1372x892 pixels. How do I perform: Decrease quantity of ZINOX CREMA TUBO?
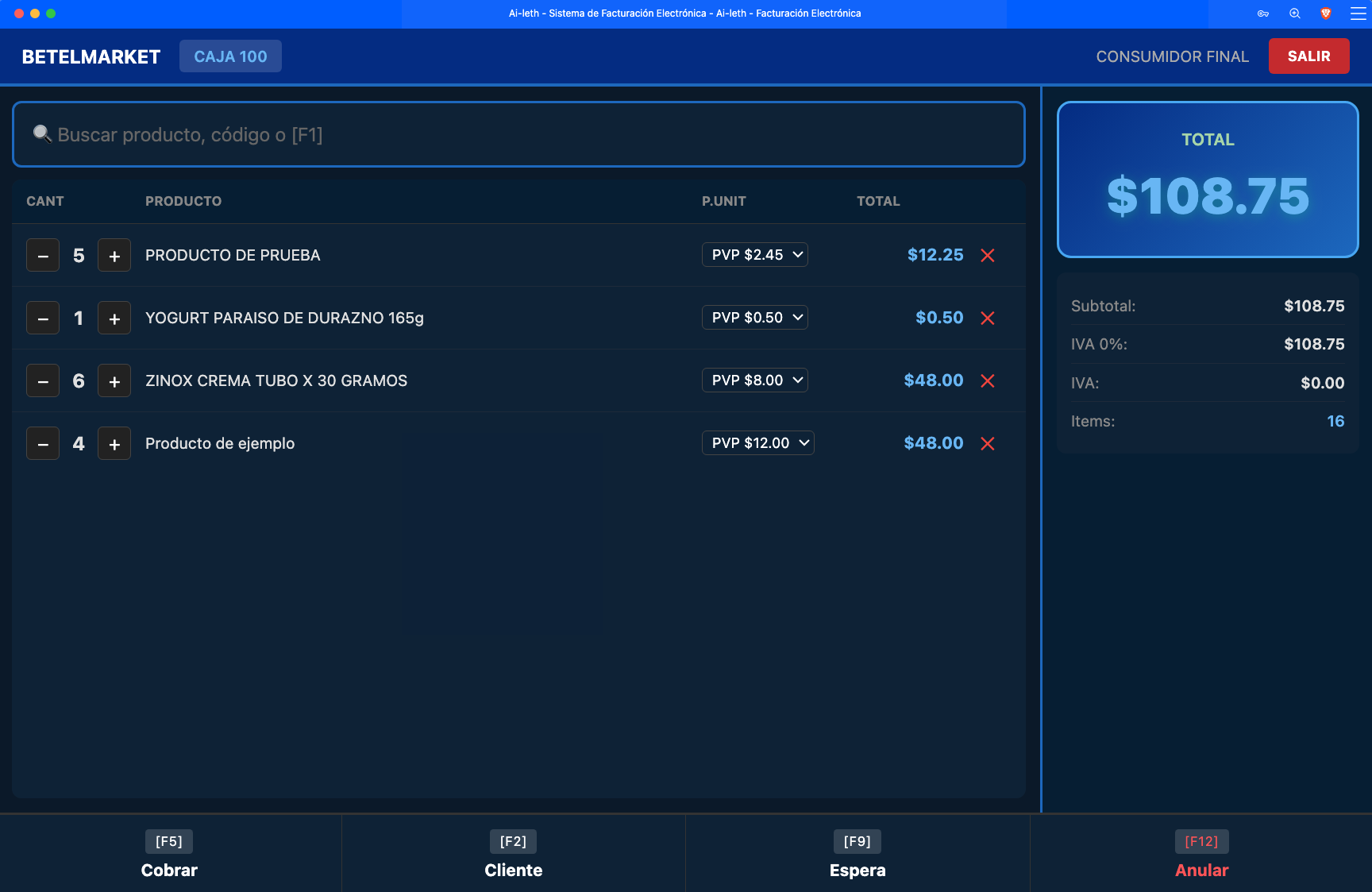pyautogui.click(x=43, y=381)
